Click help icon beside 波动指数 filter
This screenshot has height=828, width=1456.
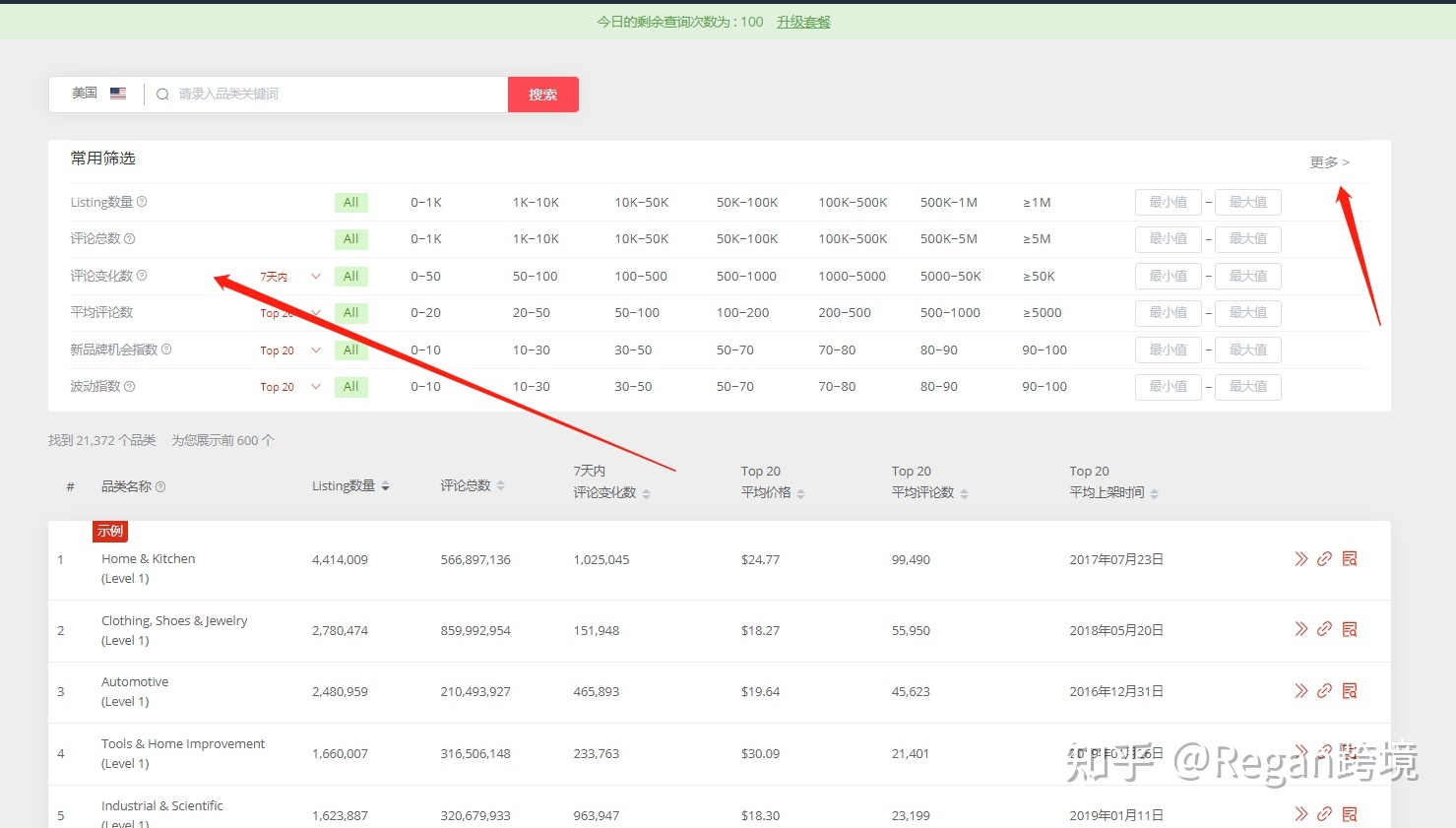130,386
